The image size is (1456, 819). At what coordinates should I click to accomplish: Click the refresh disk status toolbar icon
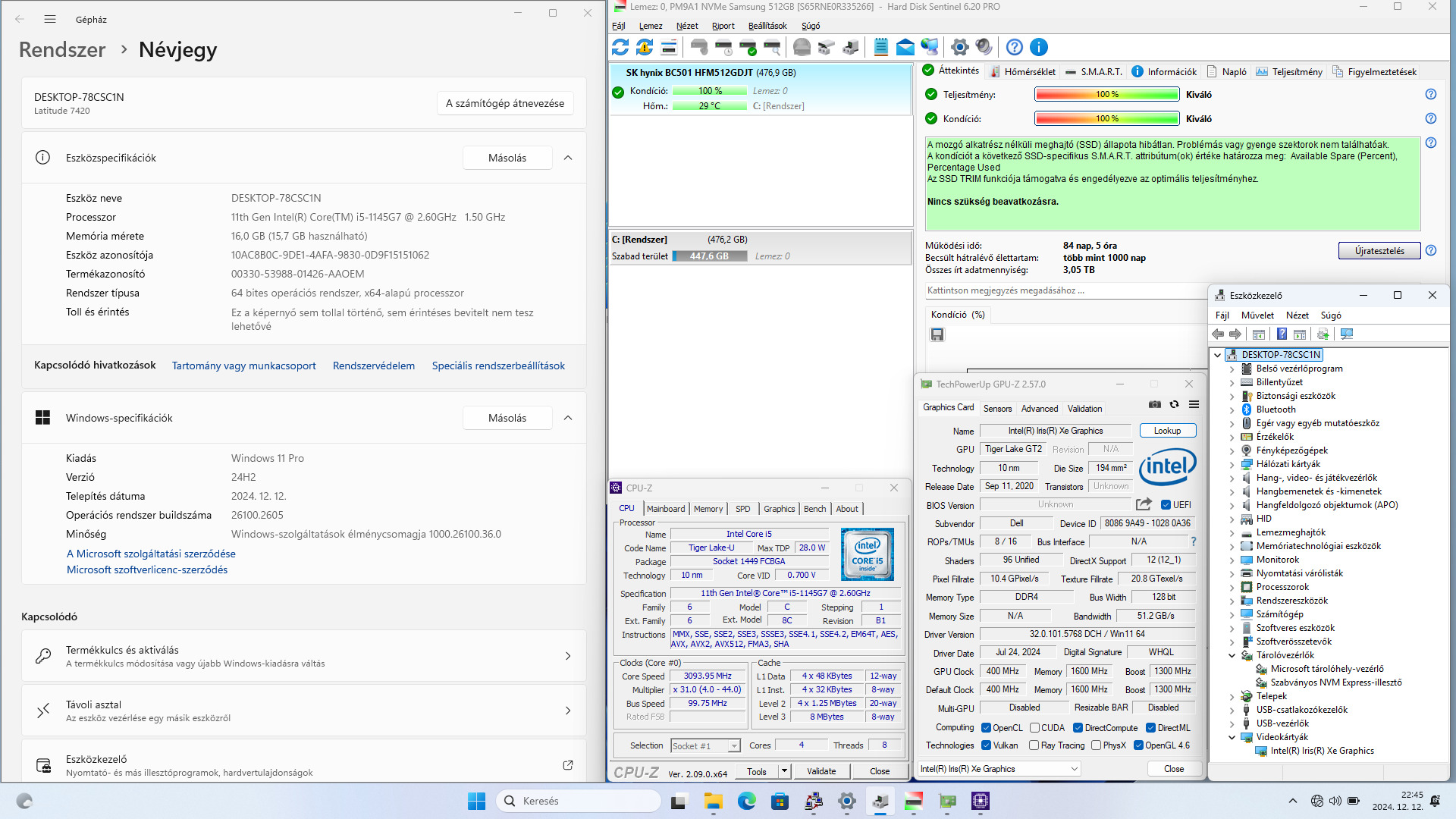tap(620, 47)
